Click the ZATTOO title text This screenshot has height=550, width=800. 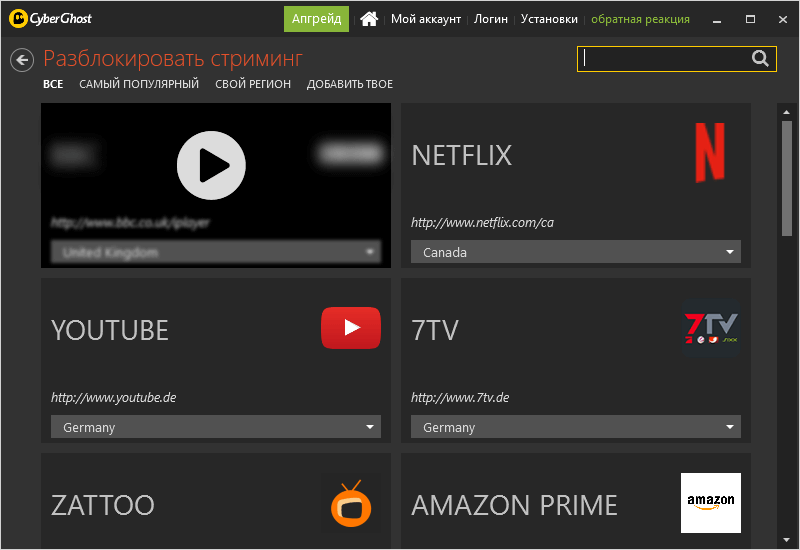103,506
